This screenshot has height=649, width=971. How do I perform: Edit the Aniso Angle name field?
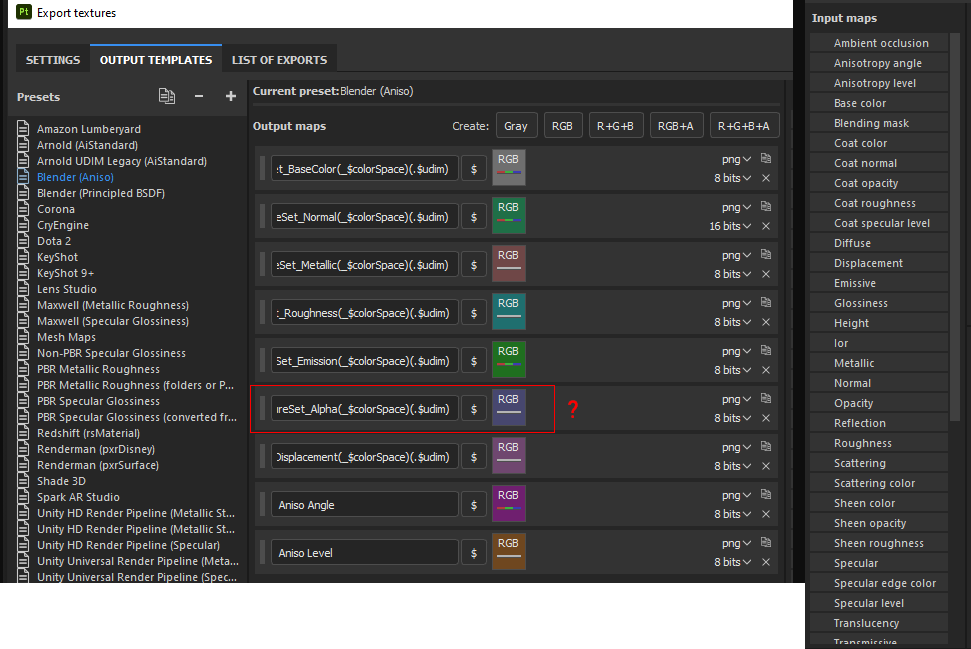[x=365, y=505]
